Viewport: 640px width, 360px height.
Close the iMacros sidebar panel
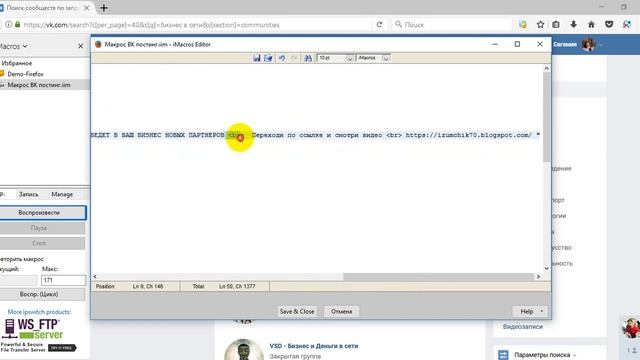[x=80, y=46]
